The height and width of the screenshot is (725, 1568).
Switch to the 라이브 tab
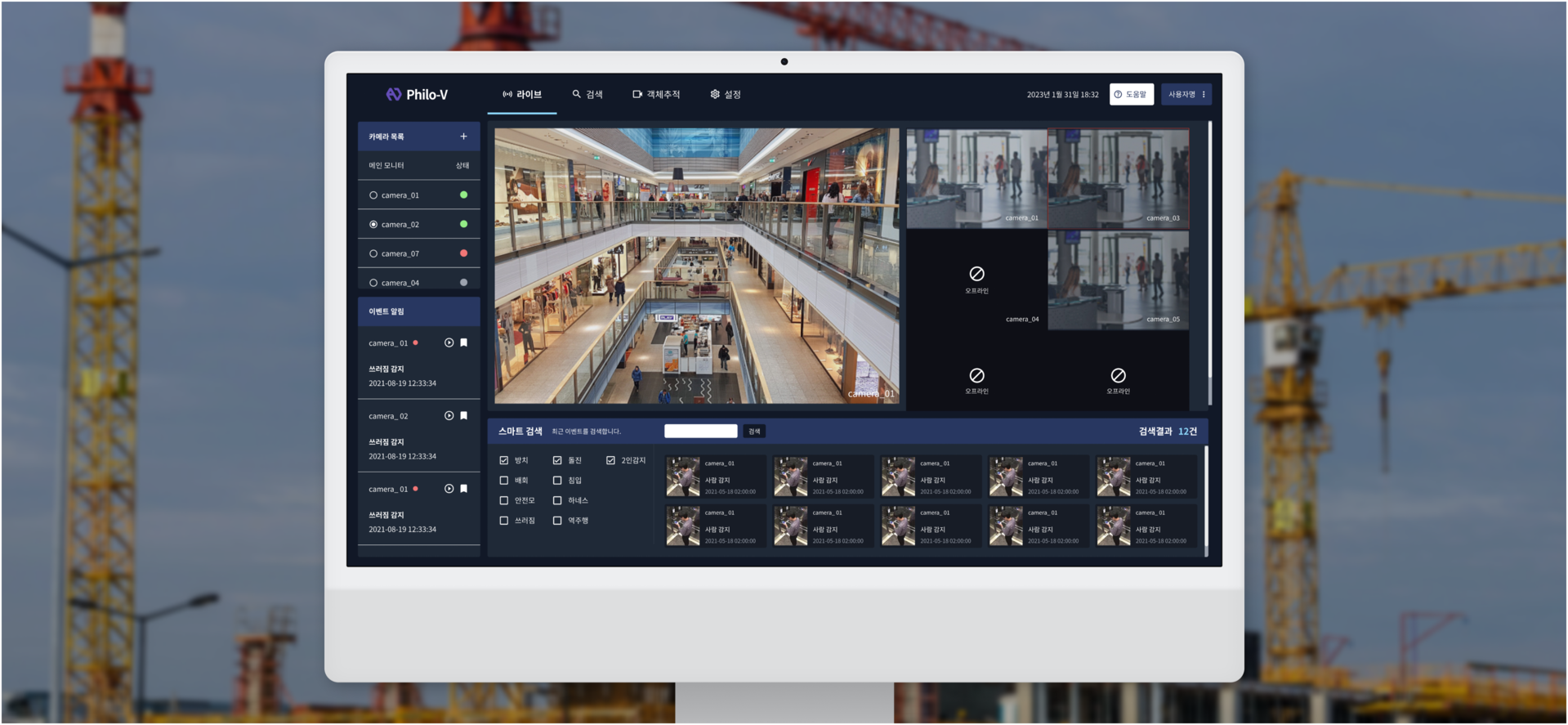522,95
